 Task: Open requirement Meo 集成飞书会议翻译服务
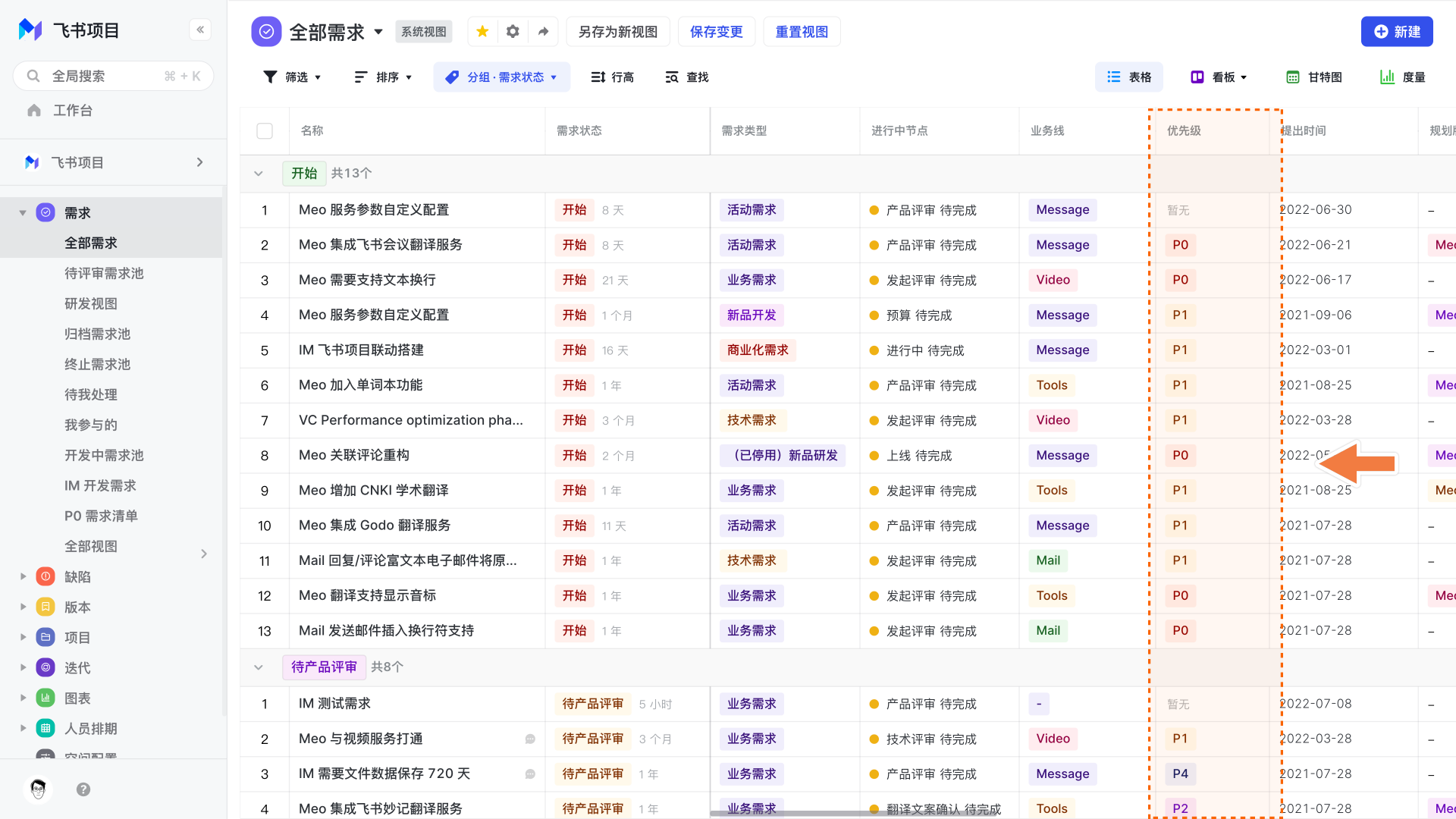(381, 245)
